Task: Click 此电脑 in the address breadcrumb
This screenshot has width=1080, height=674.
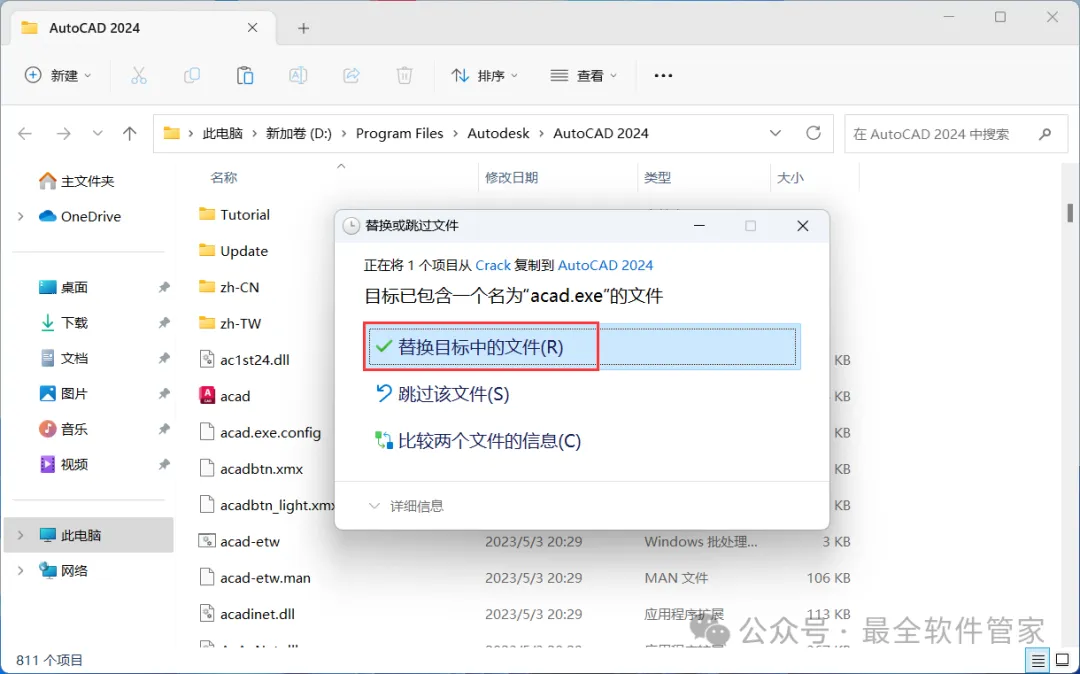Action: [222, 134]
